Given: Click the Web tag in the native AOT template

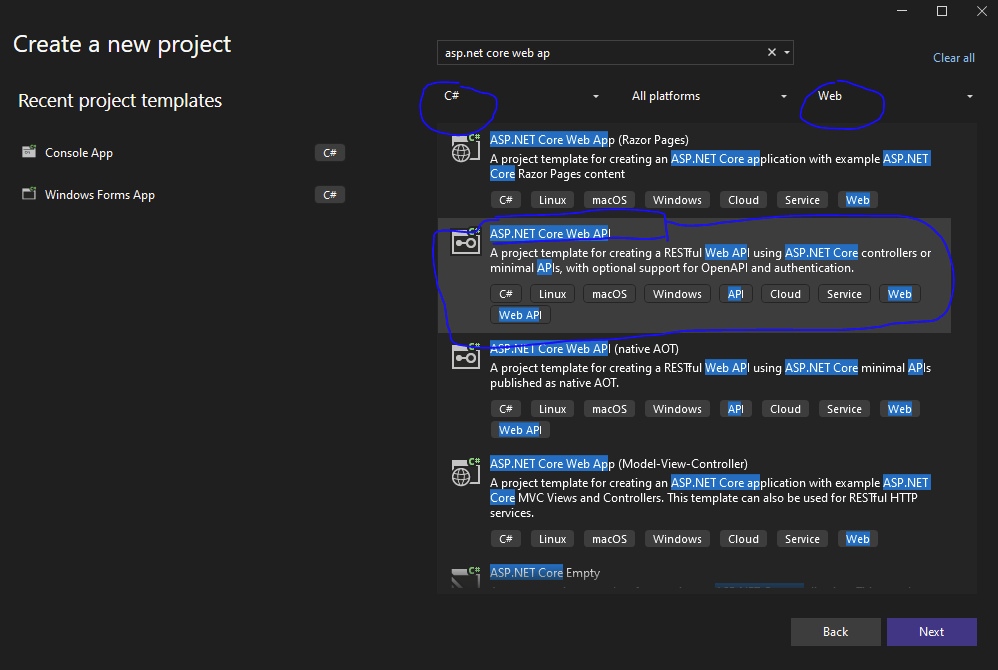Looking at the screenshot, I should pos(900,409).
